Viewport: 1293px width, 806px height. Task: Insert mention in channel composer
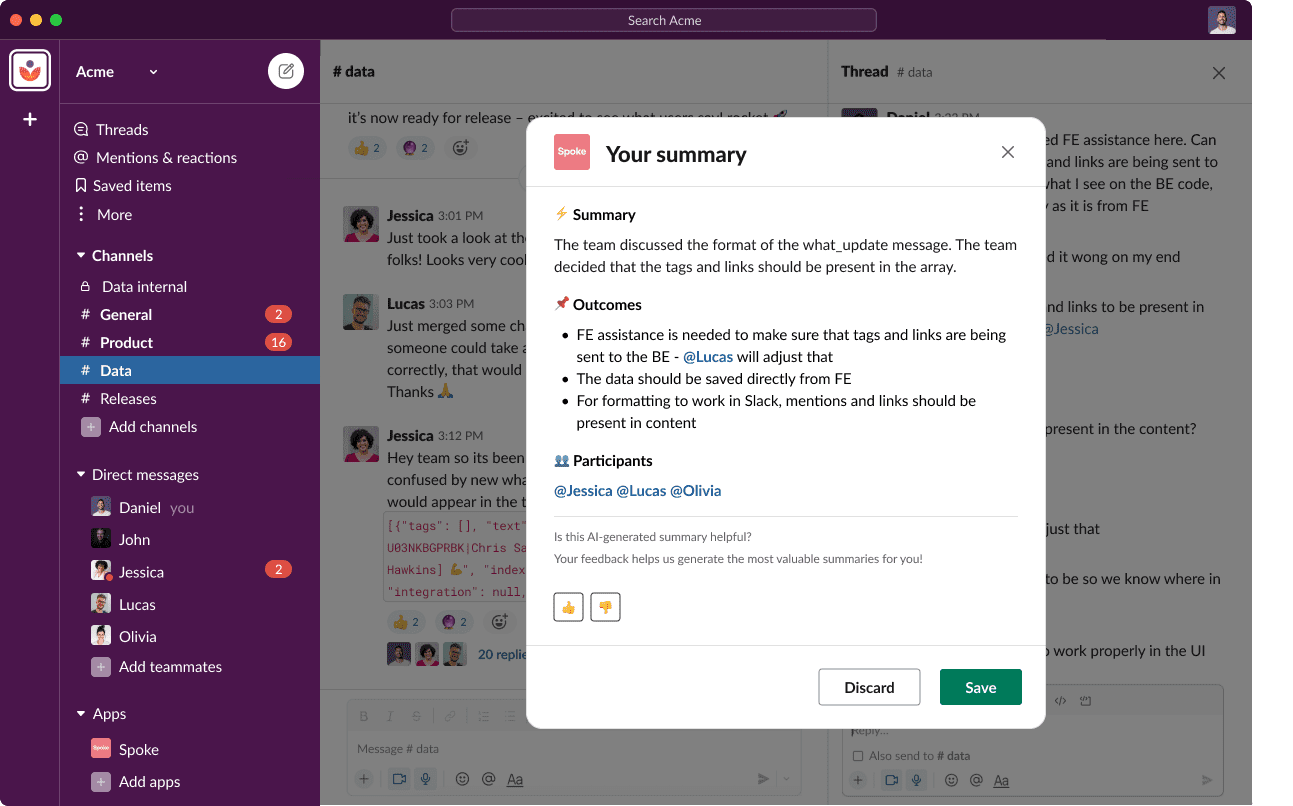(x=488, y=779)
